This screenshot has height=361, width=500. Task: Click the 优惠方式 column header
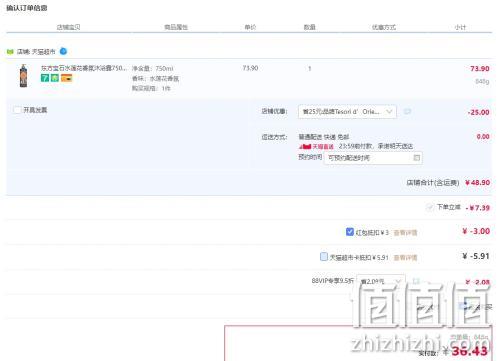(384, 27)
